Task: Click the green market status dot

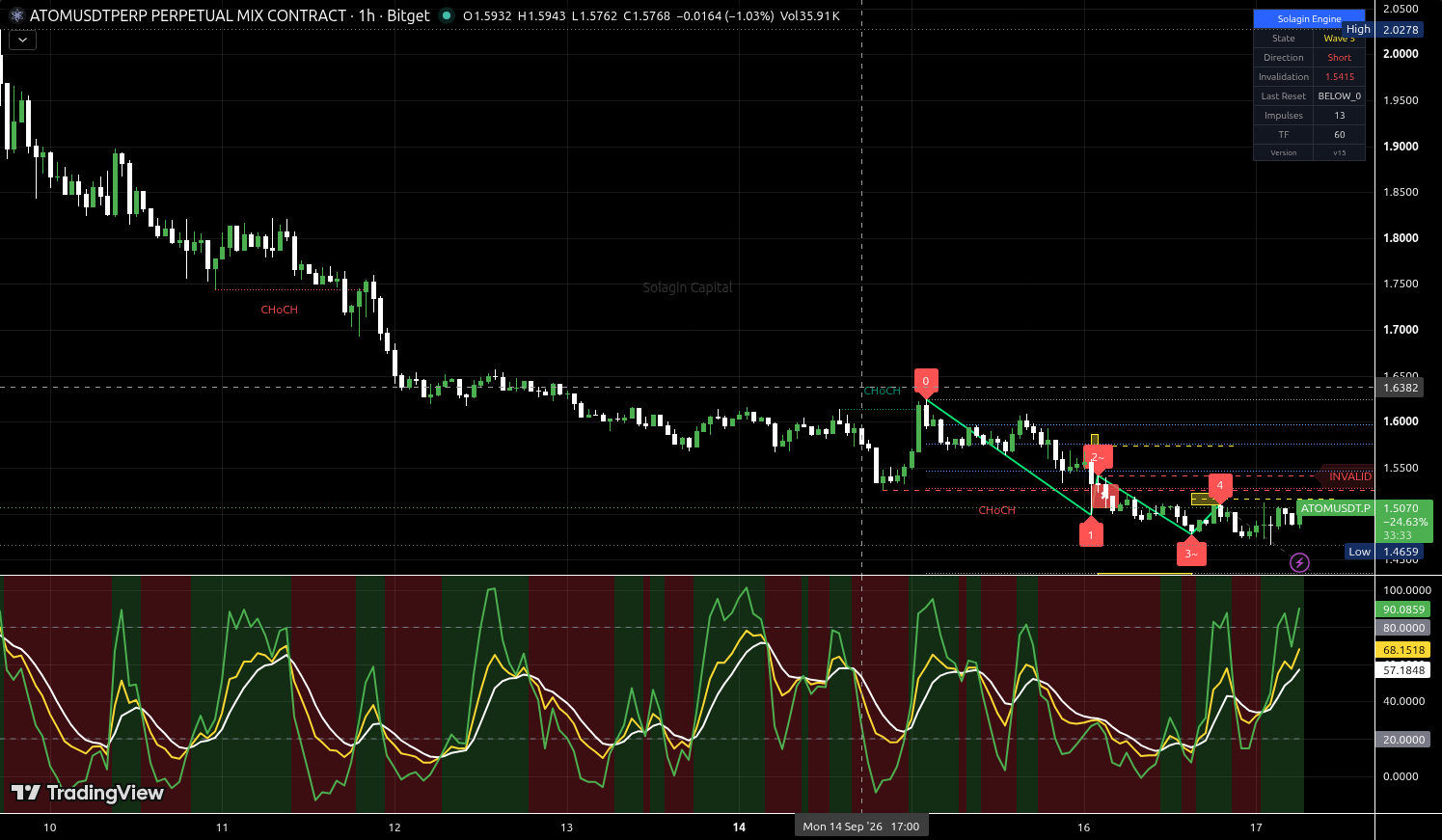Action: point(446,15)
